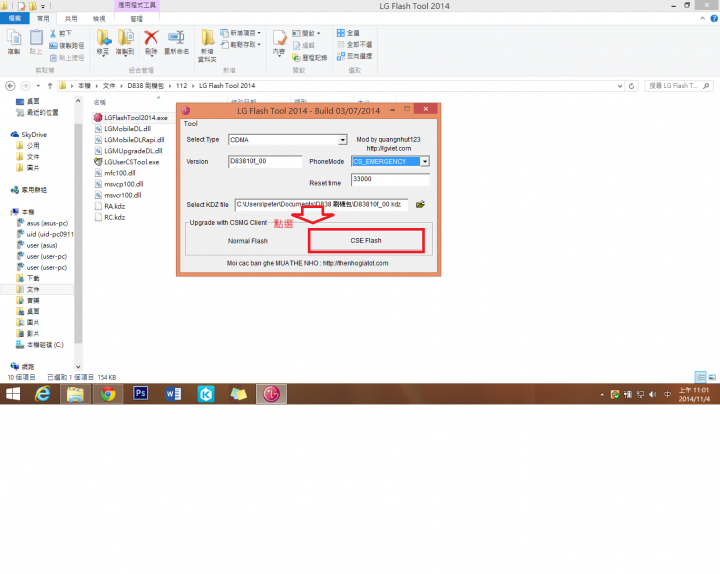This screenshot has width=720, height=574.
Task: Click the Version input field
Action: [265, 162]
